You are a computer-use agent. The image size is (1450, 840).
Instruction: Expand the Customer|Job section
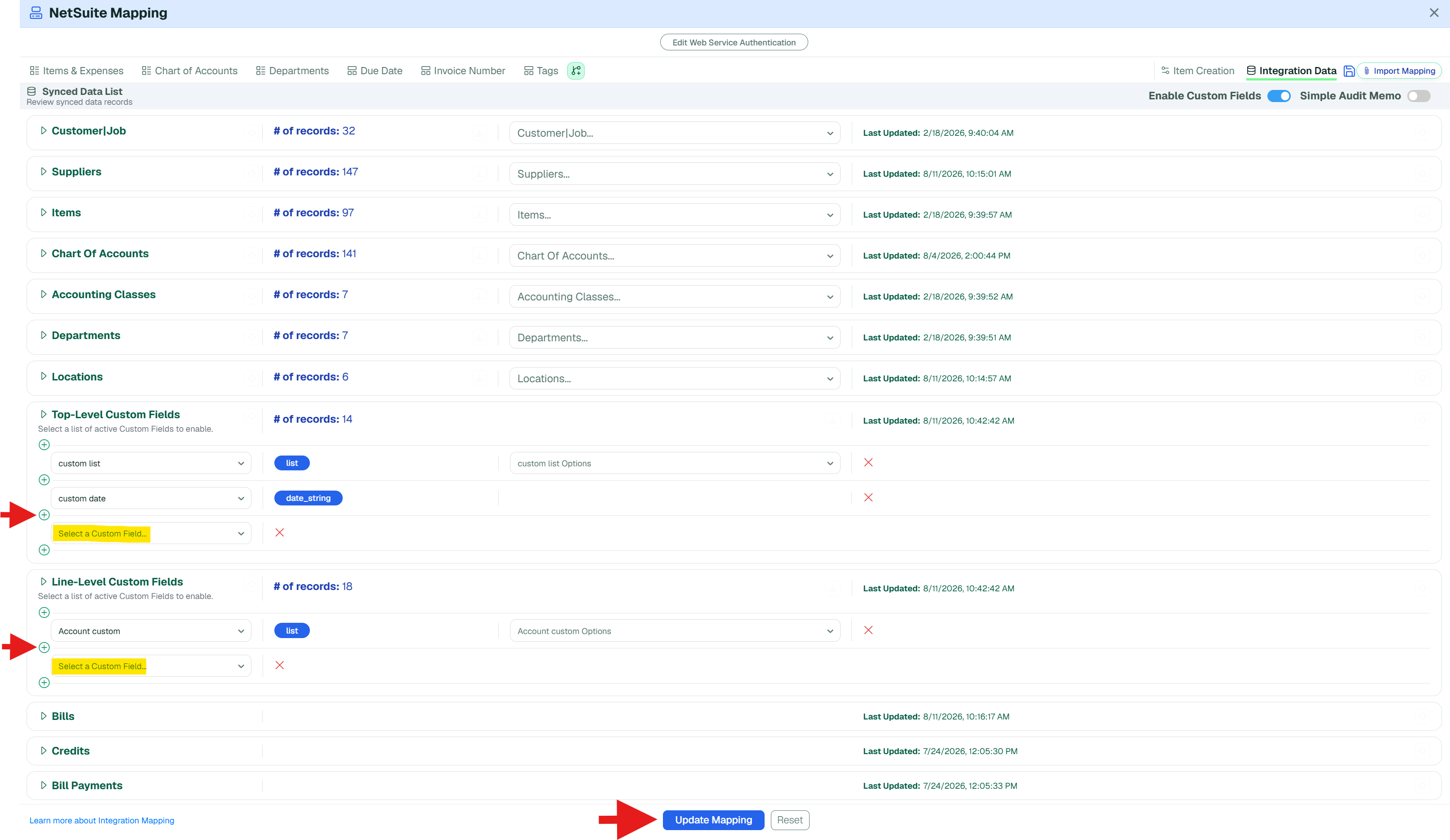[x=44, y=130]
